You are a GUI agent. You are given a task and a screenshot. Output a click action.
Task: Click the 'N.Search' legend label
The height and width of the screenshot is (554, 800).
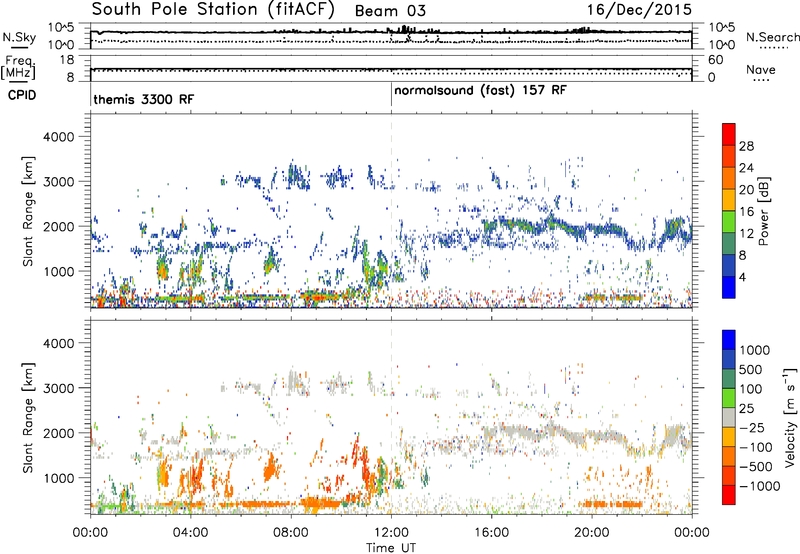(772, 37)
